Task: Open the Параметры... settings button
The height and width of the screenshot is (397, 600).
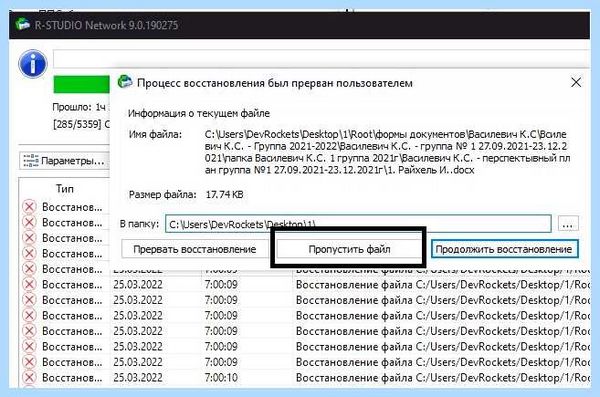Action: (x=64, y=161)
